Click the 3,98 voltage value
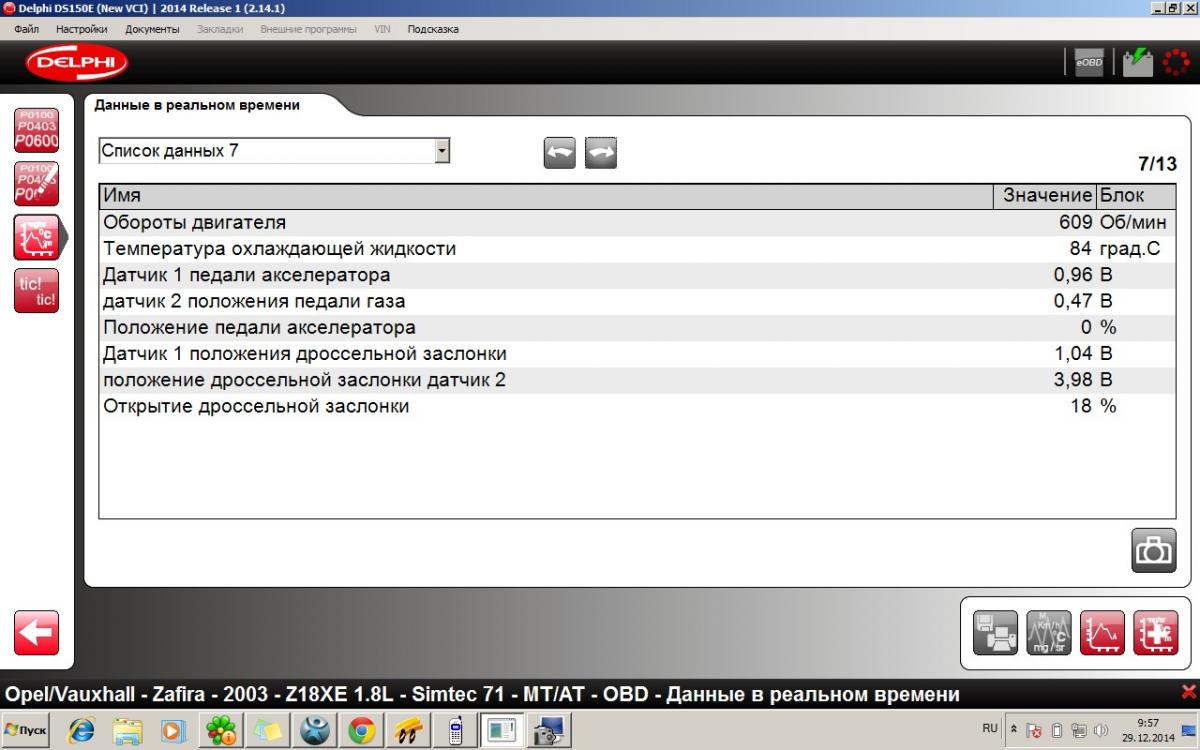The height and width of the screenshot is (750, 1200). pyautogui.click(x=1073, y=380)
